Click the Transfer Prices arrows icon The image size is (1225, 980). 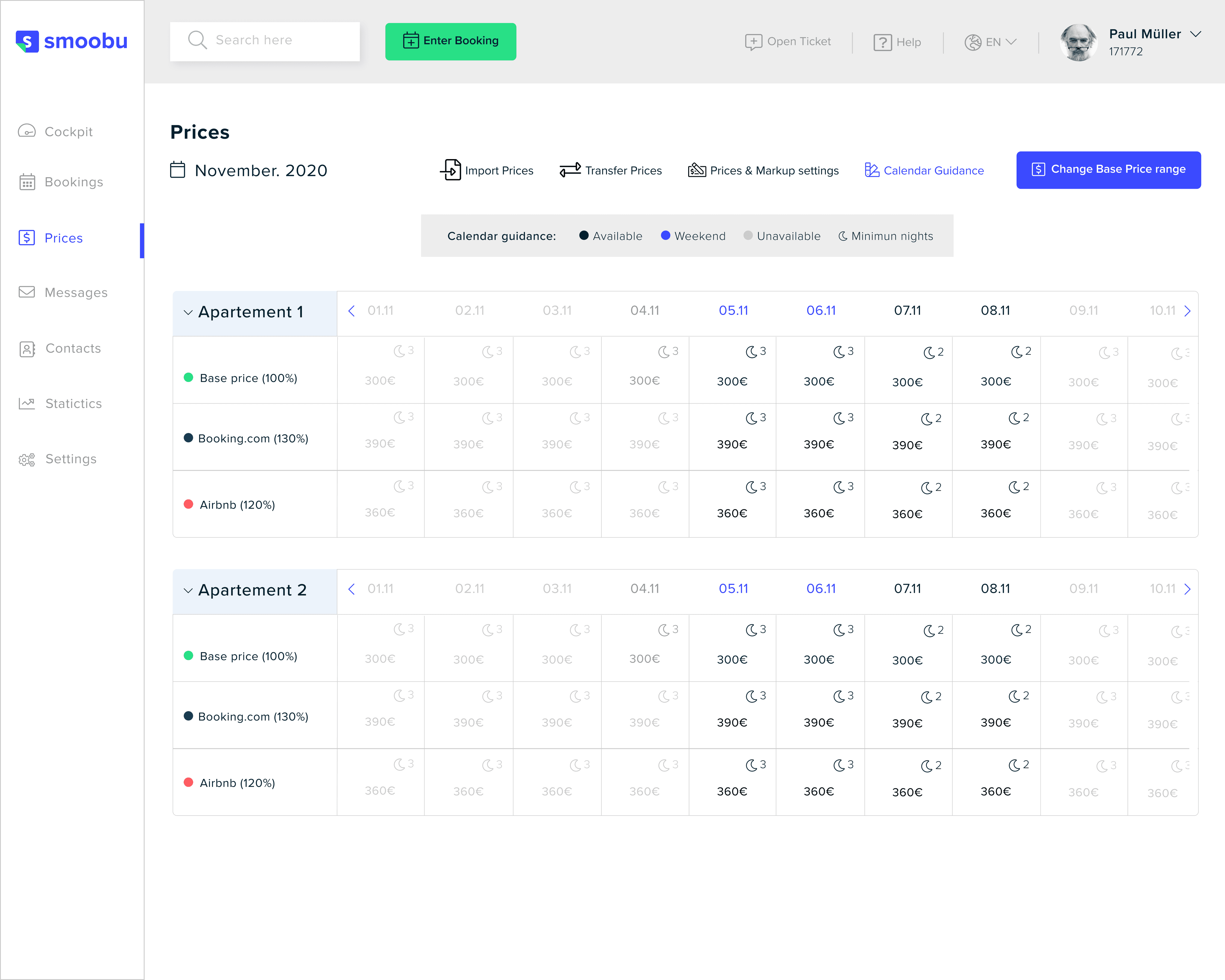570,170
